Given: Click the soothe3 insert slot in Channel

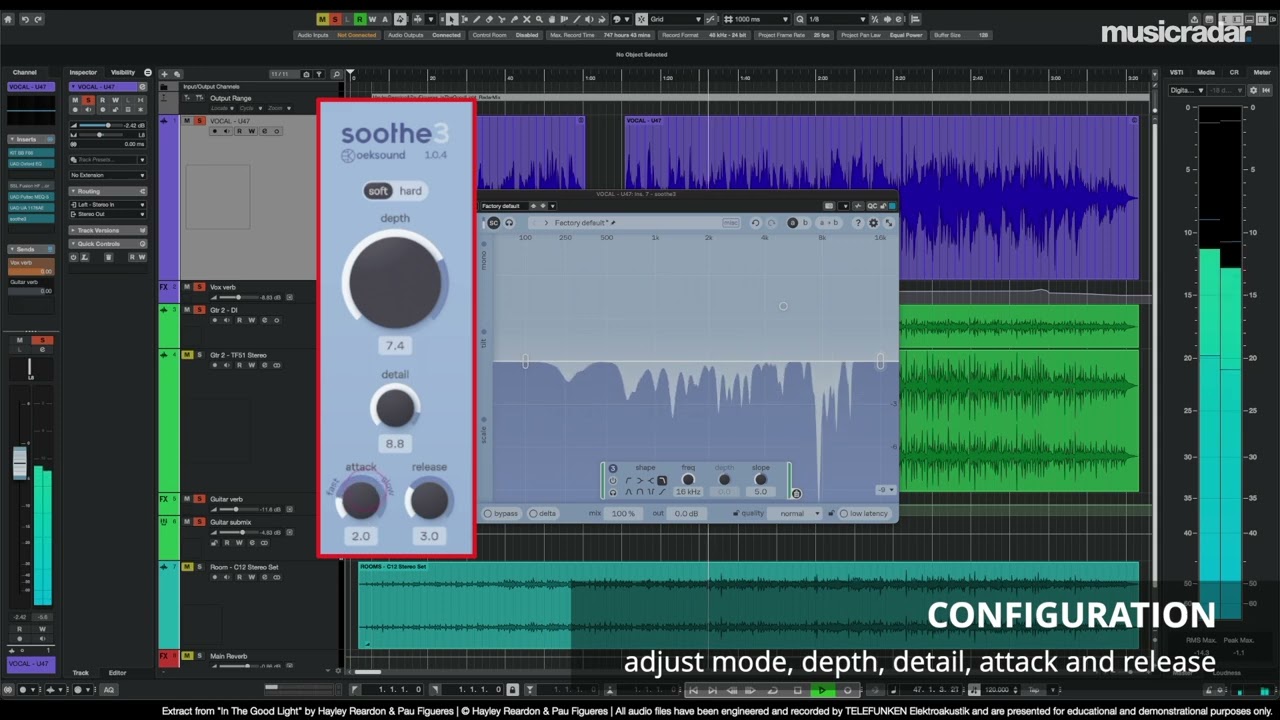Looking at the screenshot, I should [x=31, y=219].
